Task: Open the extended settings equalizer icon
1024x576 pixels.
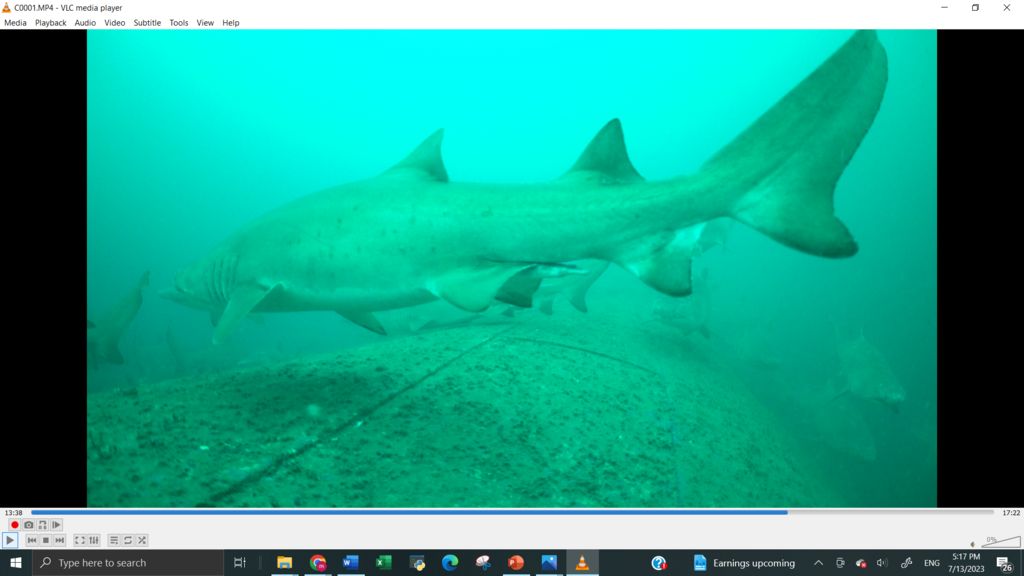Action: [x=94, y=540]
